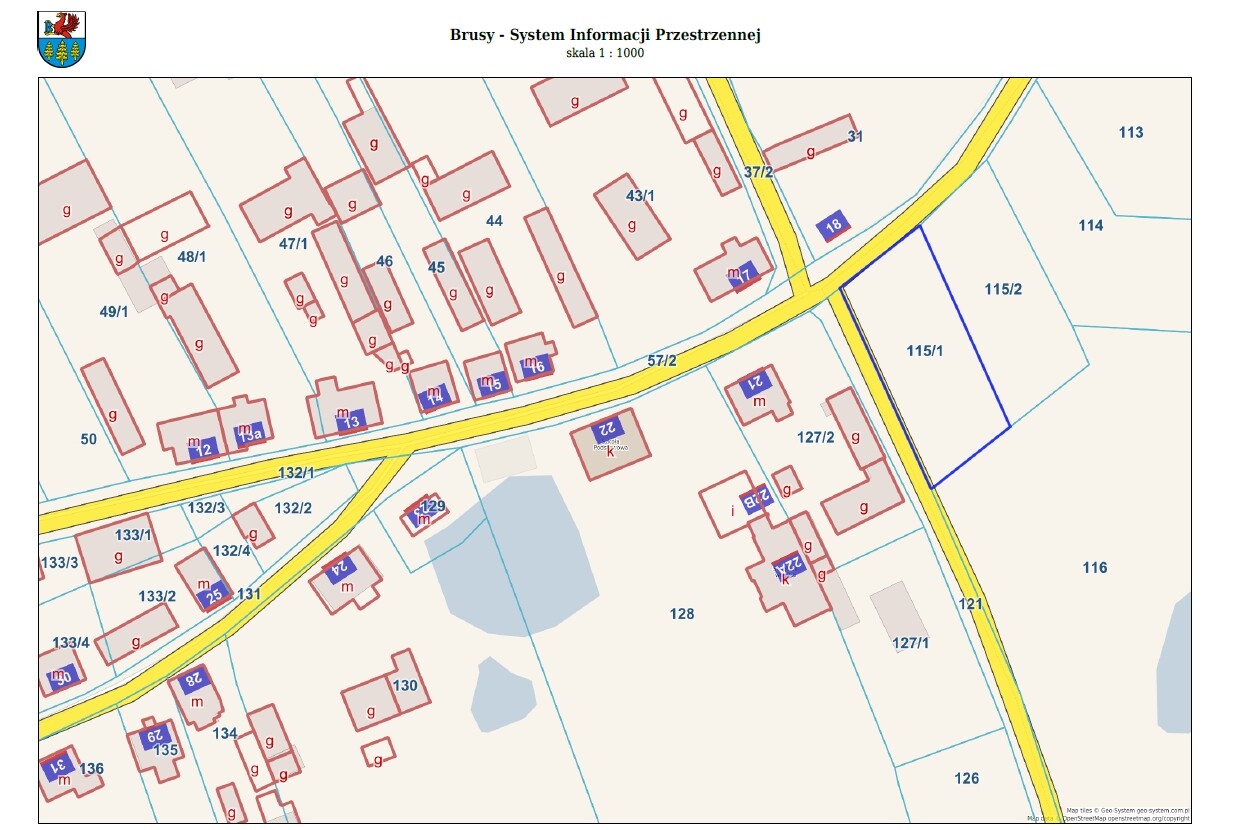Image resolution: width=1234 pixels, height=830 pixels.
Task: Select the parcel 128 label
Action: (x=682, y=614)
